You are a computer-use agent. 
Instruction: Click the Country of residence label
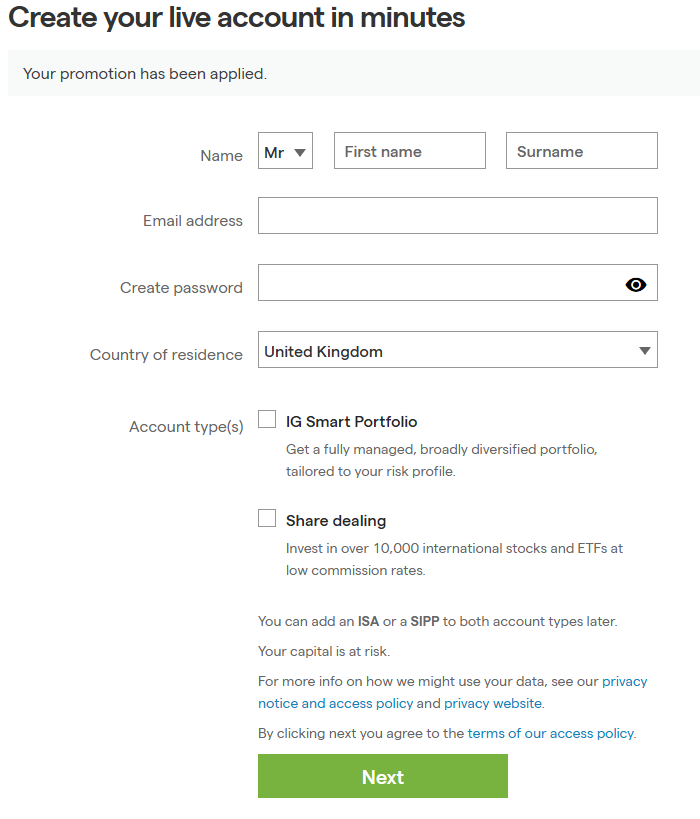click(x=166, y=355)
